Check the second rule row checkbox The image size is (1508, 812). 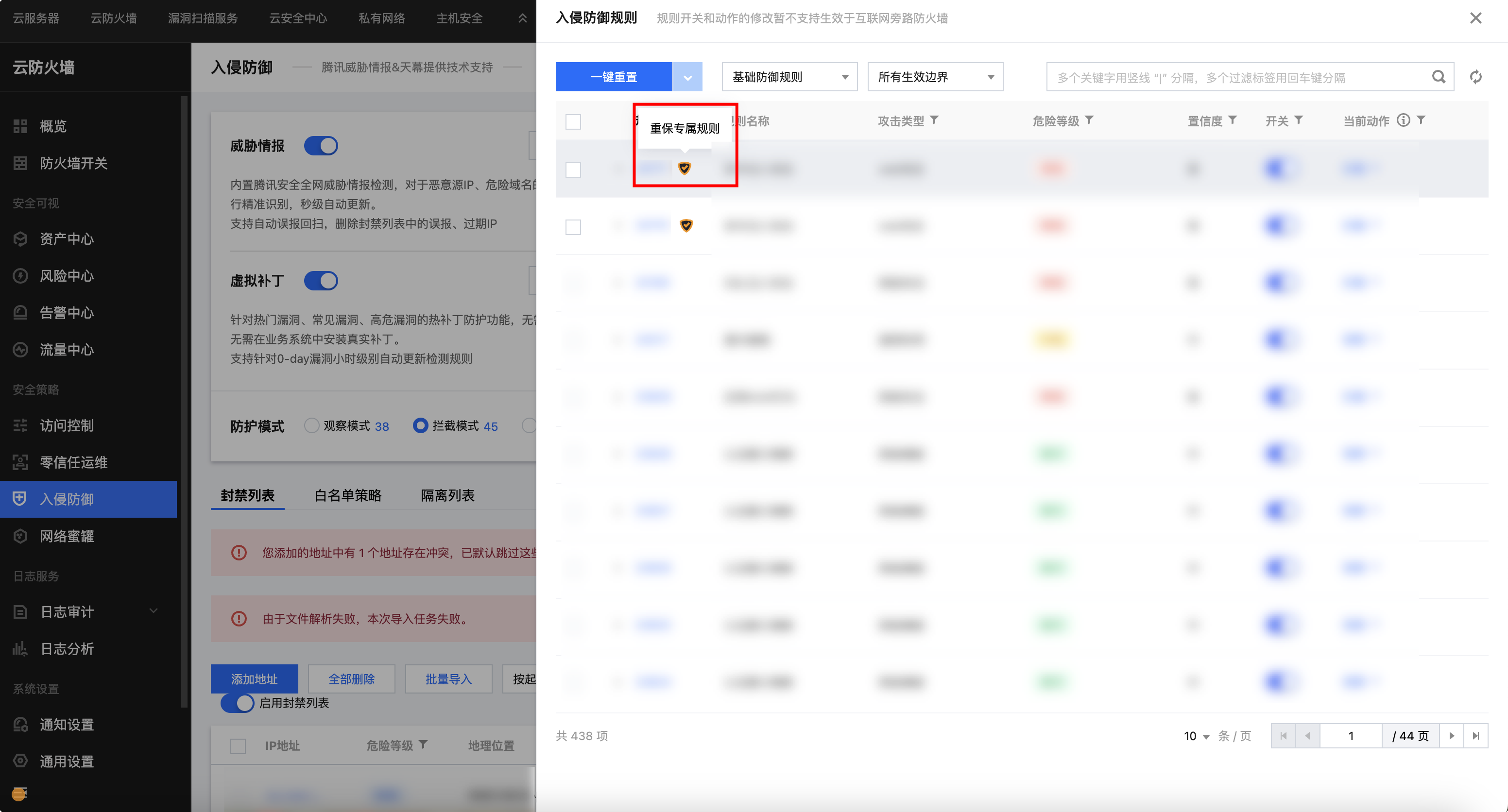pos(573,227)
